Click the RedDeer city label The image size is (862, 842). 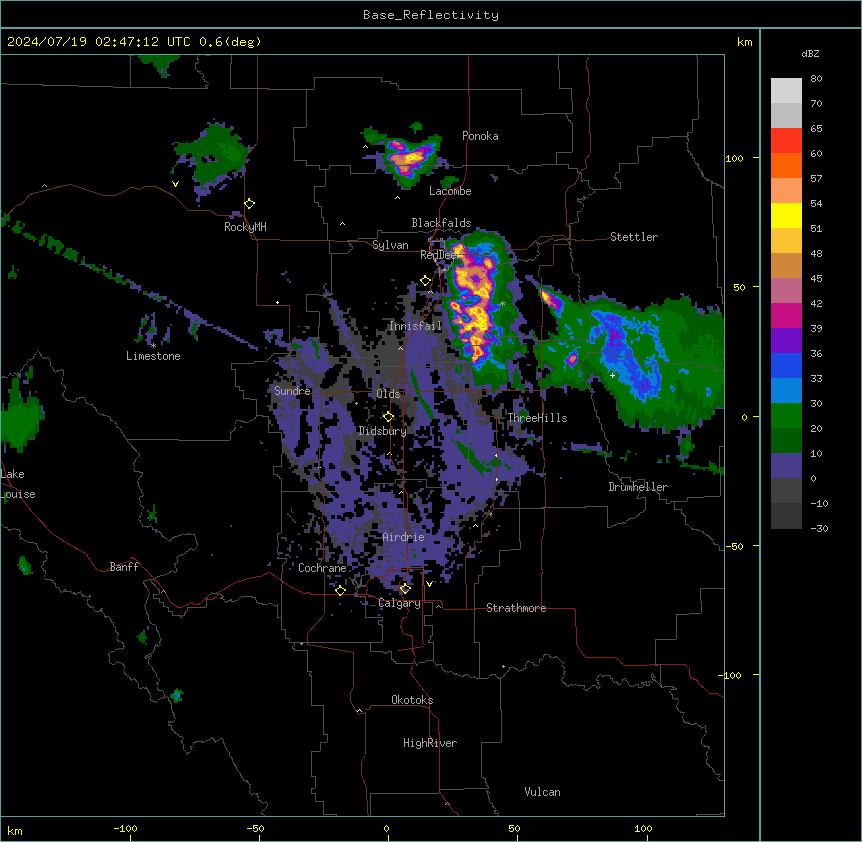(440, 254)
